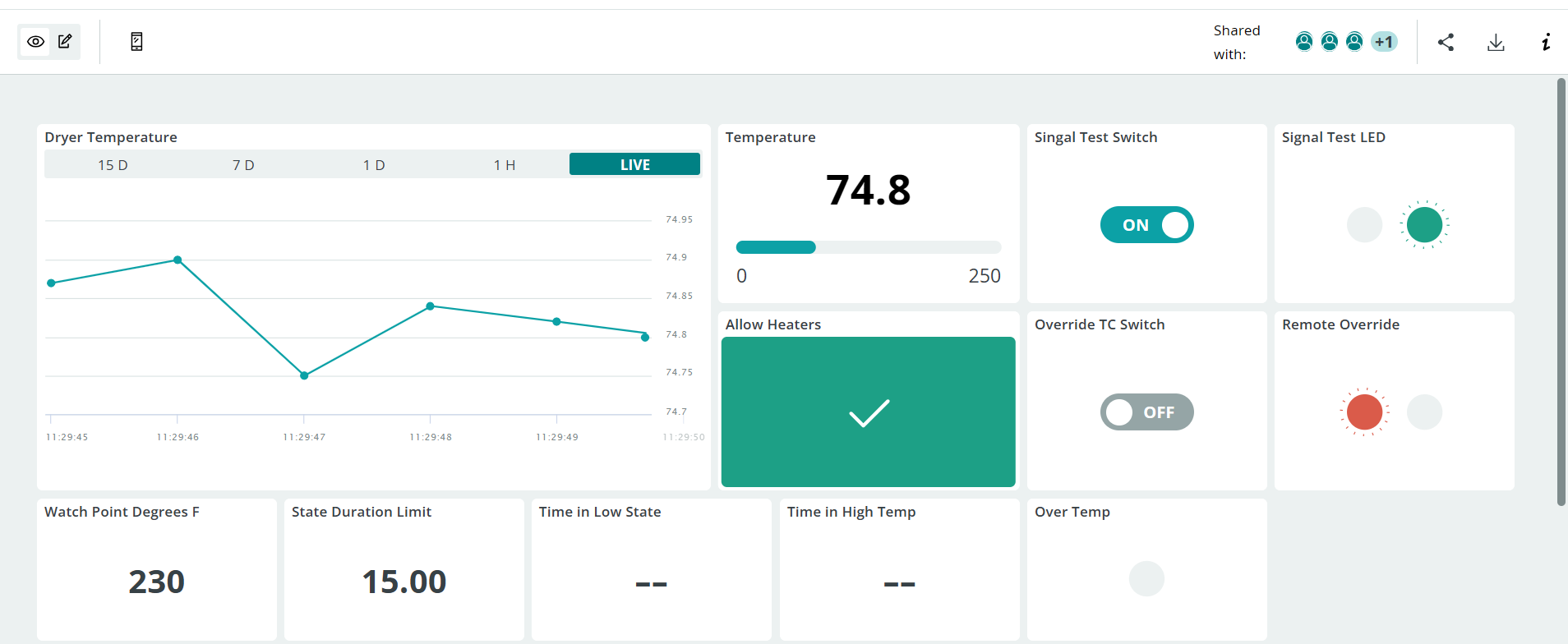Viewport: 1568px width, 644px height.
Task: Click Temperature reading 74.8
Action: click(869, 190)
